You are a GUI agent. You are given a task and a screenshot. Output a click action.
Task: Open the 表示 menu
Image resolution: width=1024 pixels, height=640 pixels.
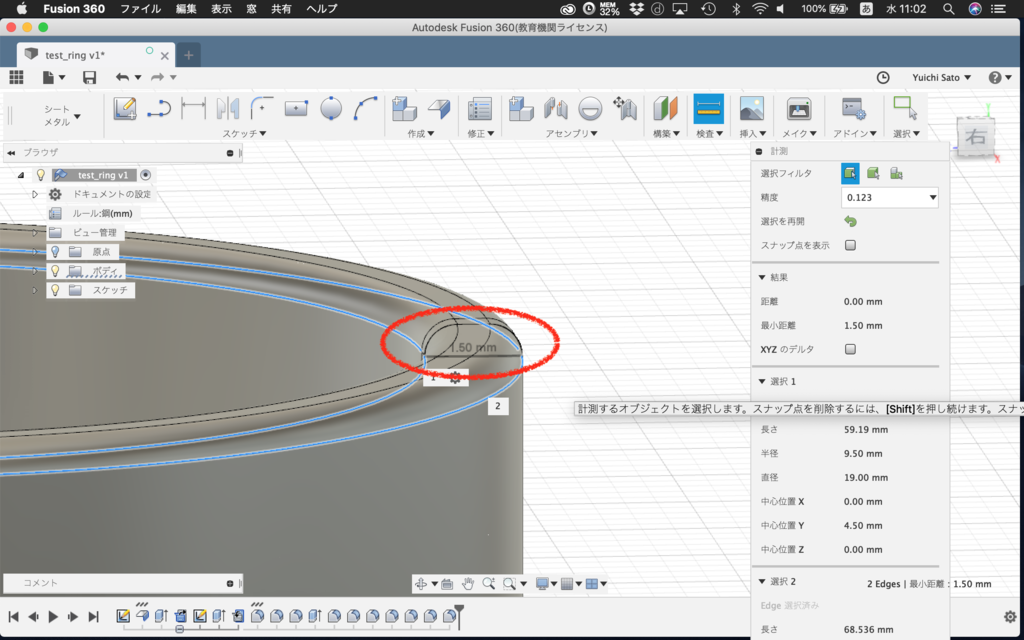[221, 8]
